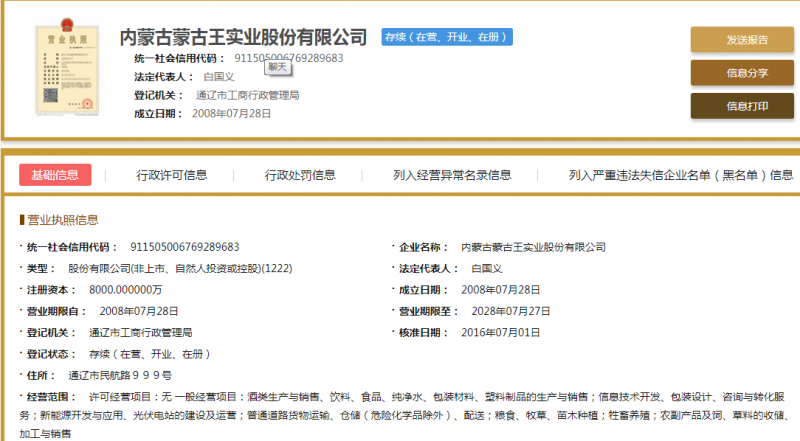The image size is (800, 441).
Task: Click registered capital 8000.000000万
Action: pos(126,290)
